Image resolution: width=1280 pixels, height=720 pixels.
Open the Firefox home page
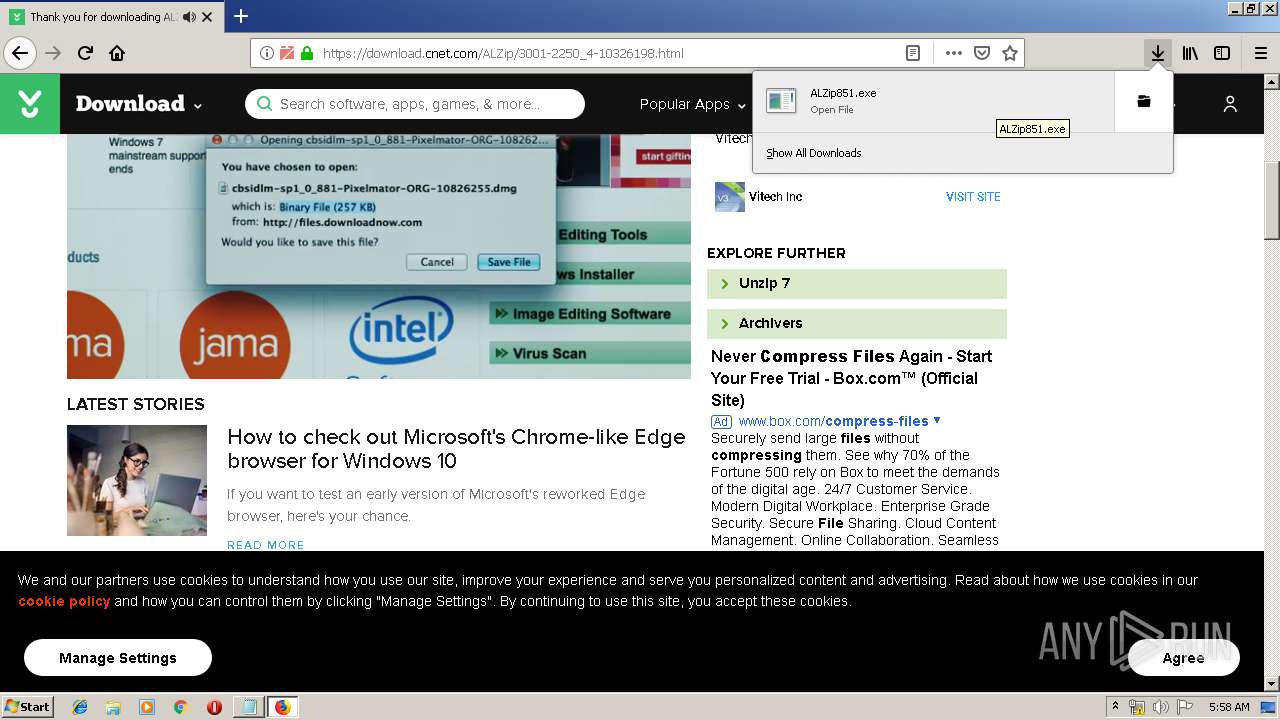117,53
